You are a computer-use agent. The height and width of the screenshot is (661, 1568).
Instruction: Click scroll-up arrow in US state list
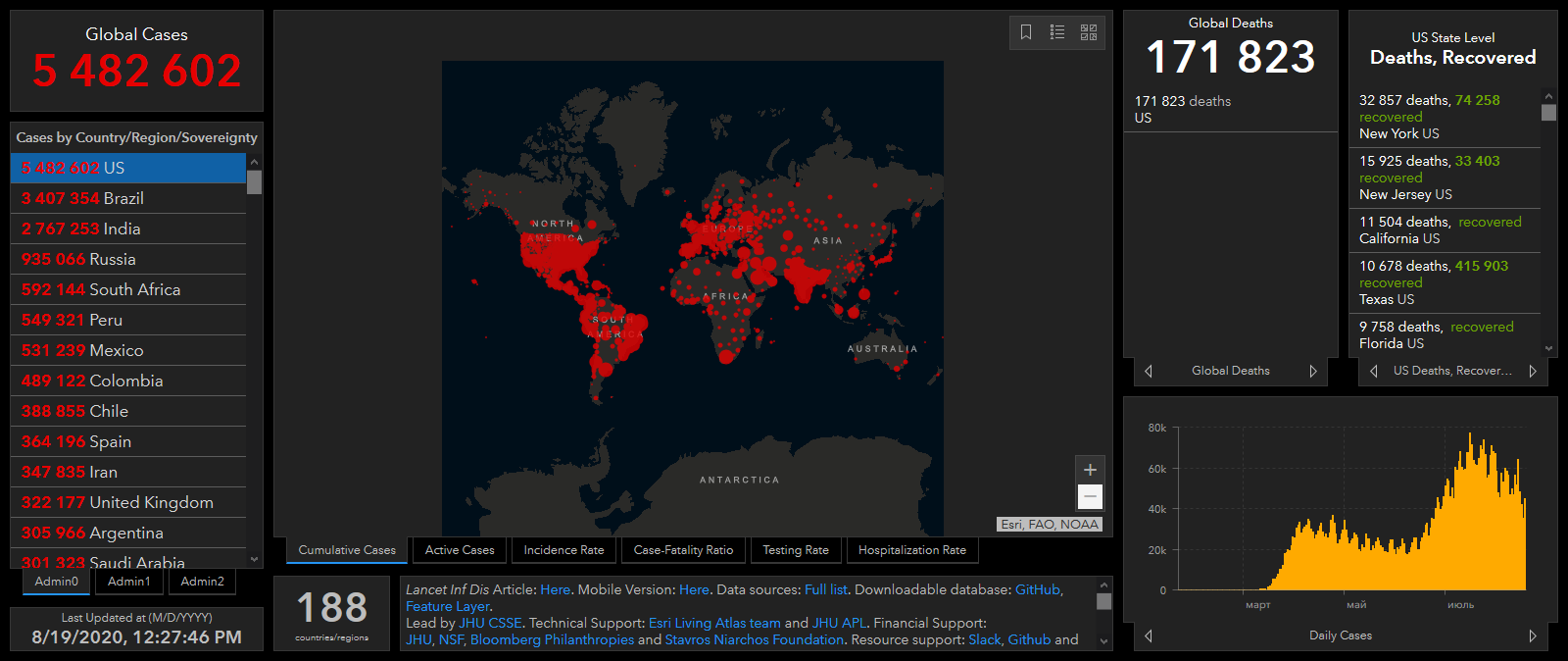(x=1548, y=96)
